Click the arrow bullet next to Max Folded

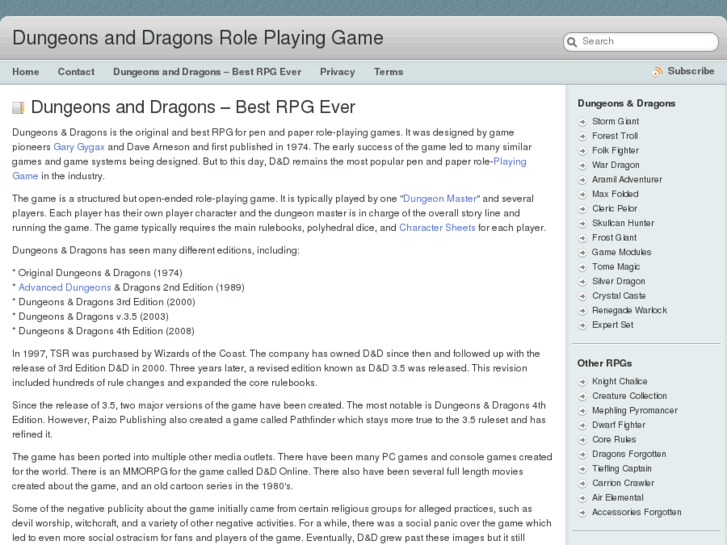click(x=582, y=194)
